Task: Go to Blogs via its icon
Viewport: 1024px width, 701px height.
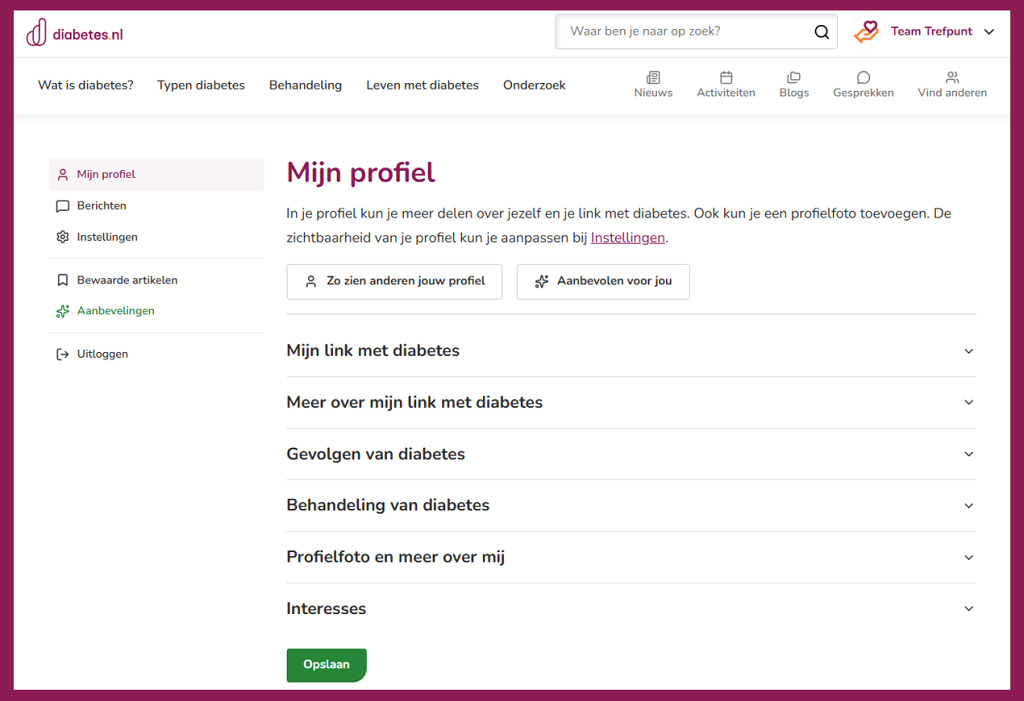Action: (794, 77)
